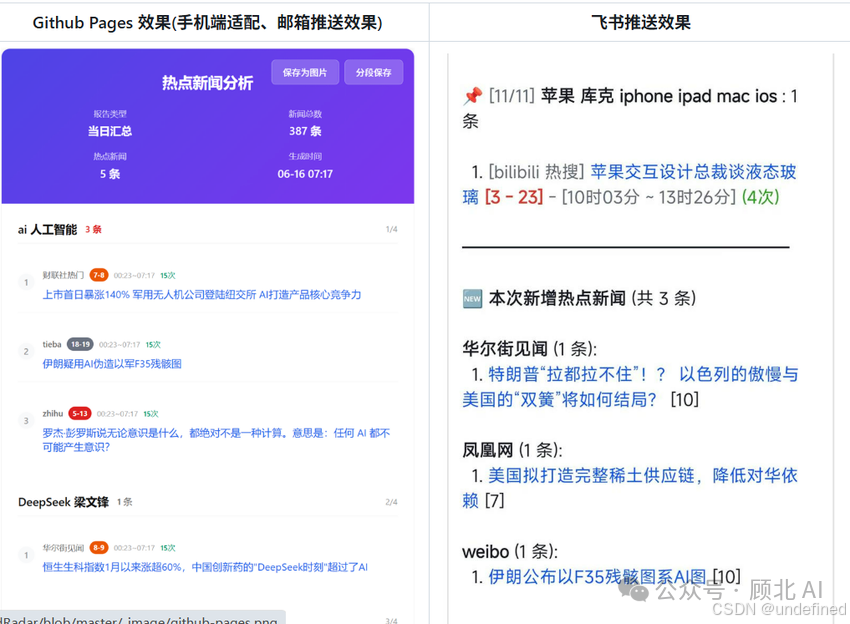Click the 华尔街见闻 (1 条) heading

(x=529, y=349)
